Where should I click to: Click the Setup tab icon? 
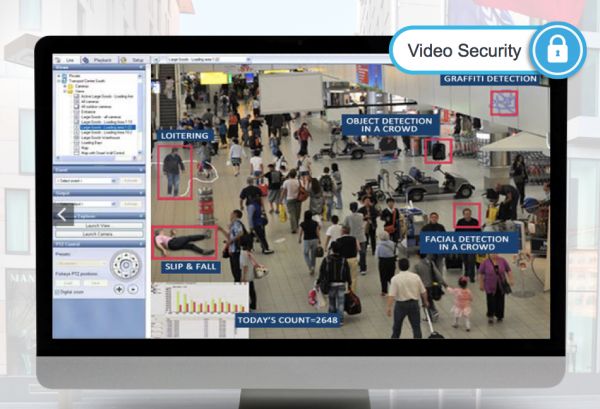(x=124, y=60)
